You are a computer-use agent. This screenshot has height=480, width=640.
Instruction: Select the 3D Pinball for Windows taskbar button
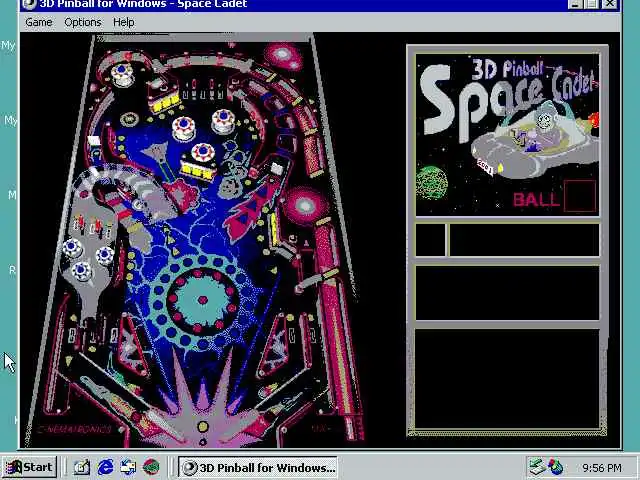(x=258, y=467)
